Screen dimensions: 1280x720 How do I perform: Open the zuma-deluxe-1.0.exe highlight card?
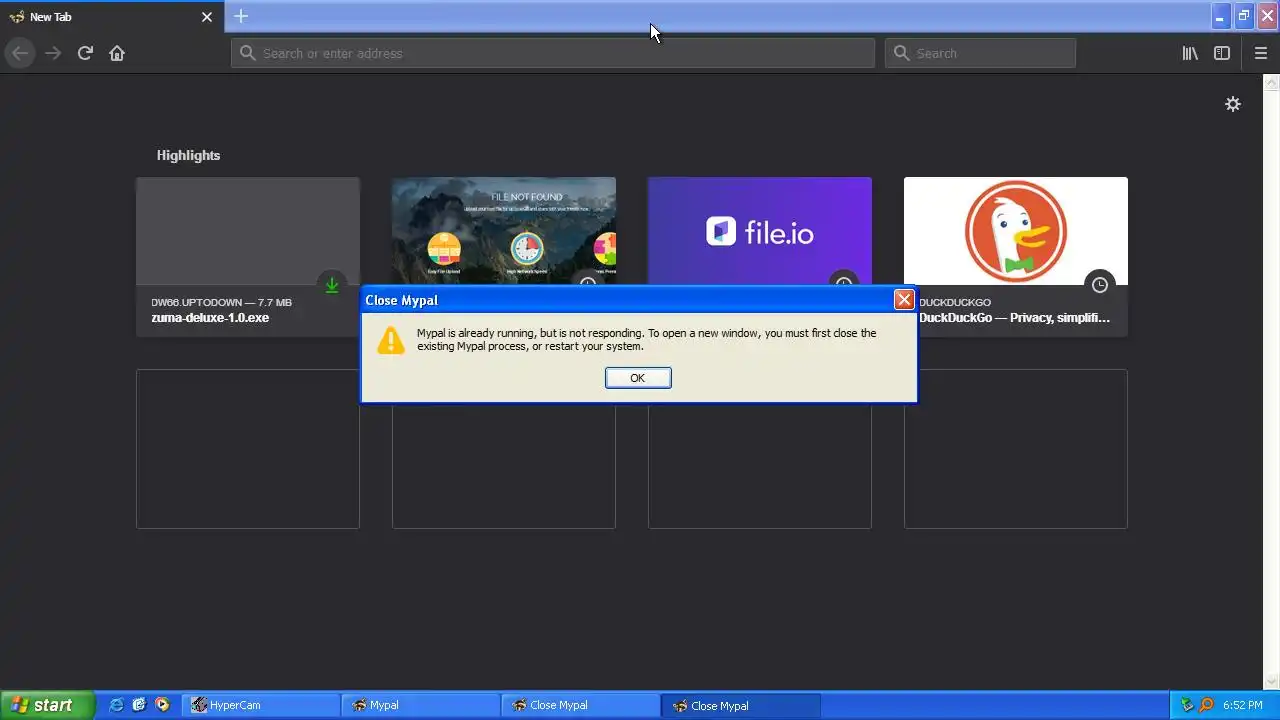point(248,257)
